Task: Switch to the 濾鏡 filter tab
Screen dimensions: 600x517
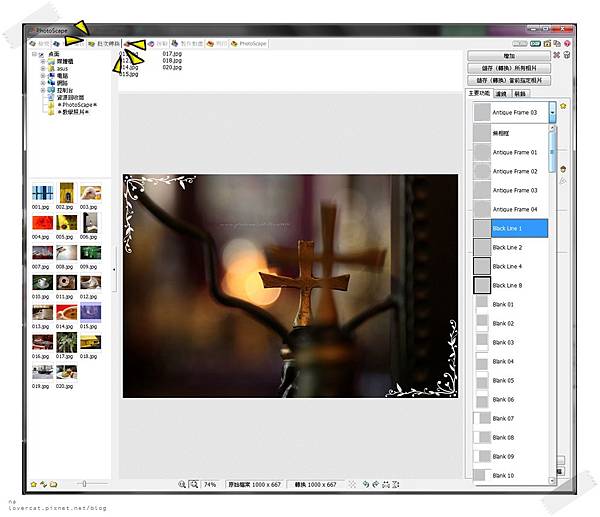Action: [501, 94]
